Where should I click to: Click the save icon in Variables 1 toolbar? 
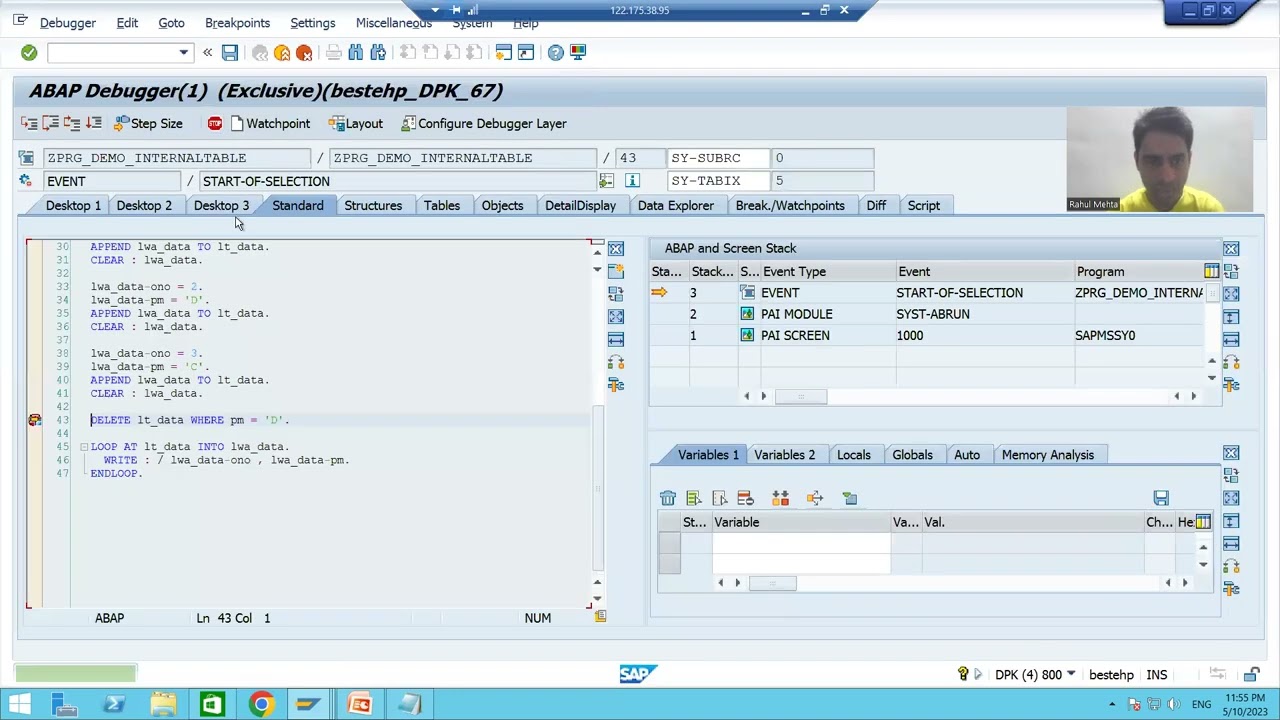pyautogui.click(x=1161, y=498)
